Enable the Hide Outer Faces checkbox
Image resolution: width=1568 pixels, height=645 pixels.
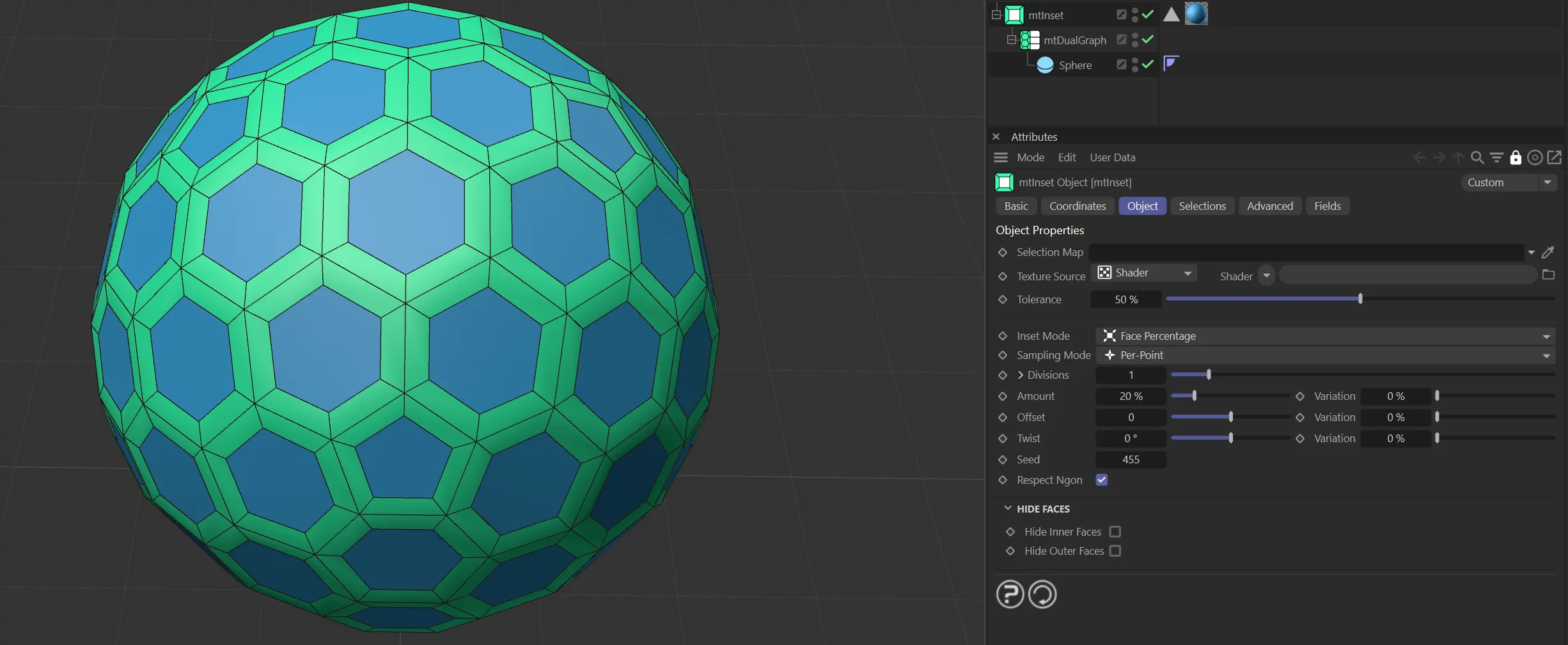pyautogui.click(x=1115, y=551)
